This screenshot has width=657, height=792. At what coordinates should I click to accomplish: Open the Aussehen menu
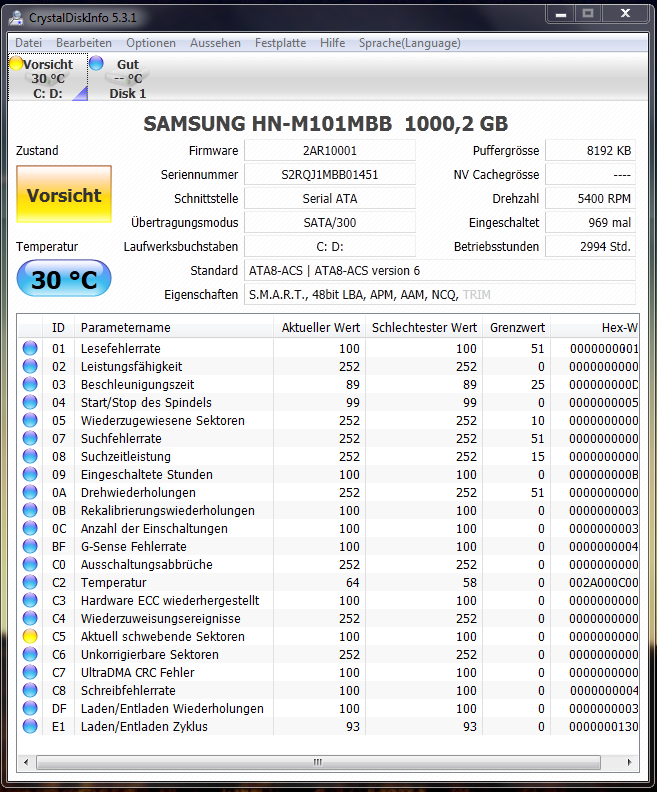tap(215, 43)
